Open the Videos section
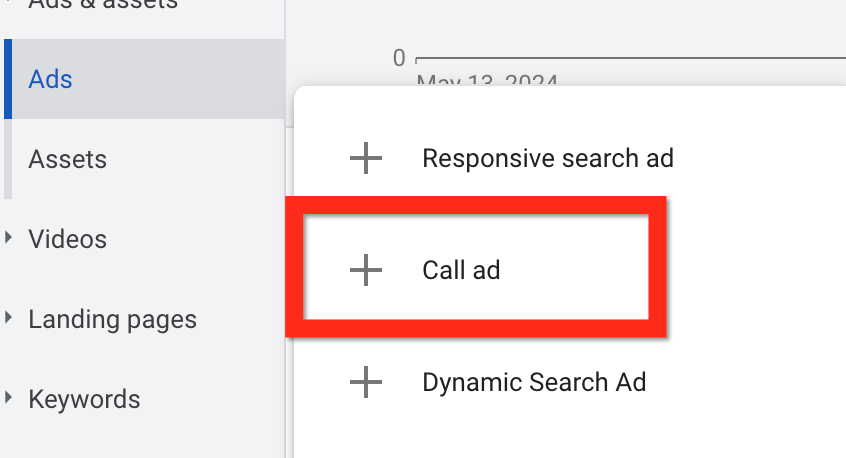Image resolution: width=846 pixels, height=458 pixels. tap(67, 239)
